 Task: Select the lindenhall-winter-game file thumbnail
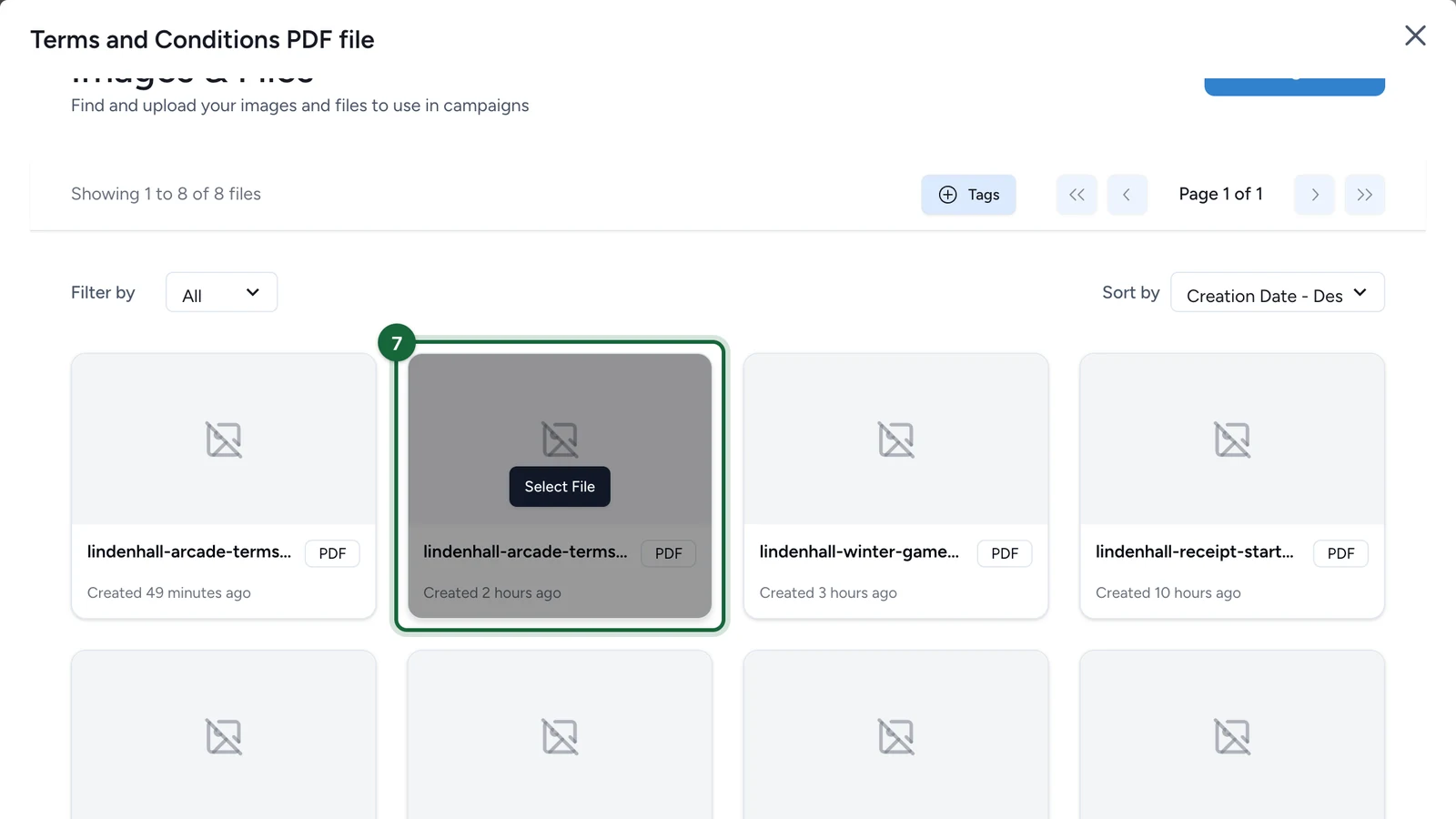tap(895, 440)
